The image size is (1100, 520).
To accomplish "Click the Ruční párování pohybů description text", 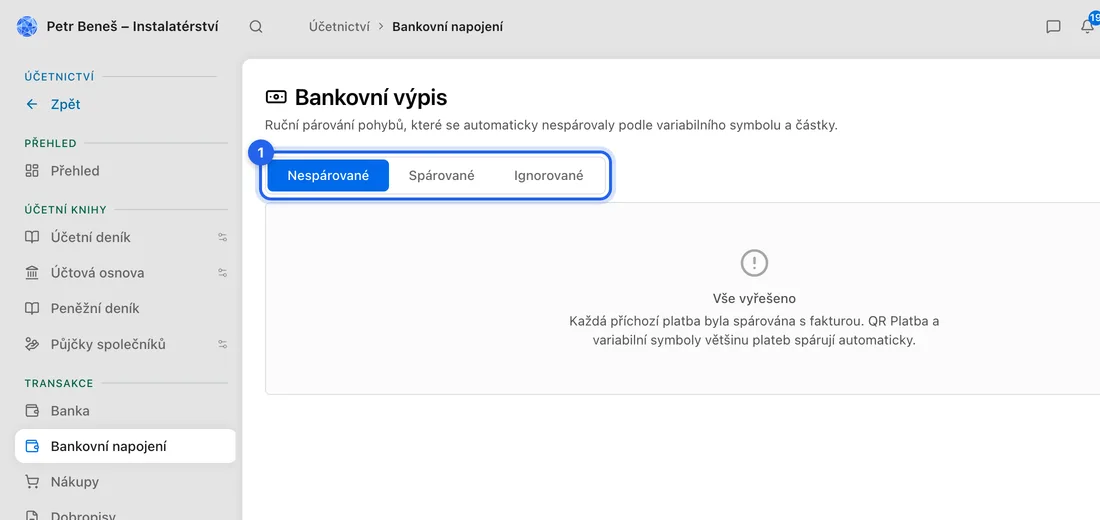I will click(551, 126).
